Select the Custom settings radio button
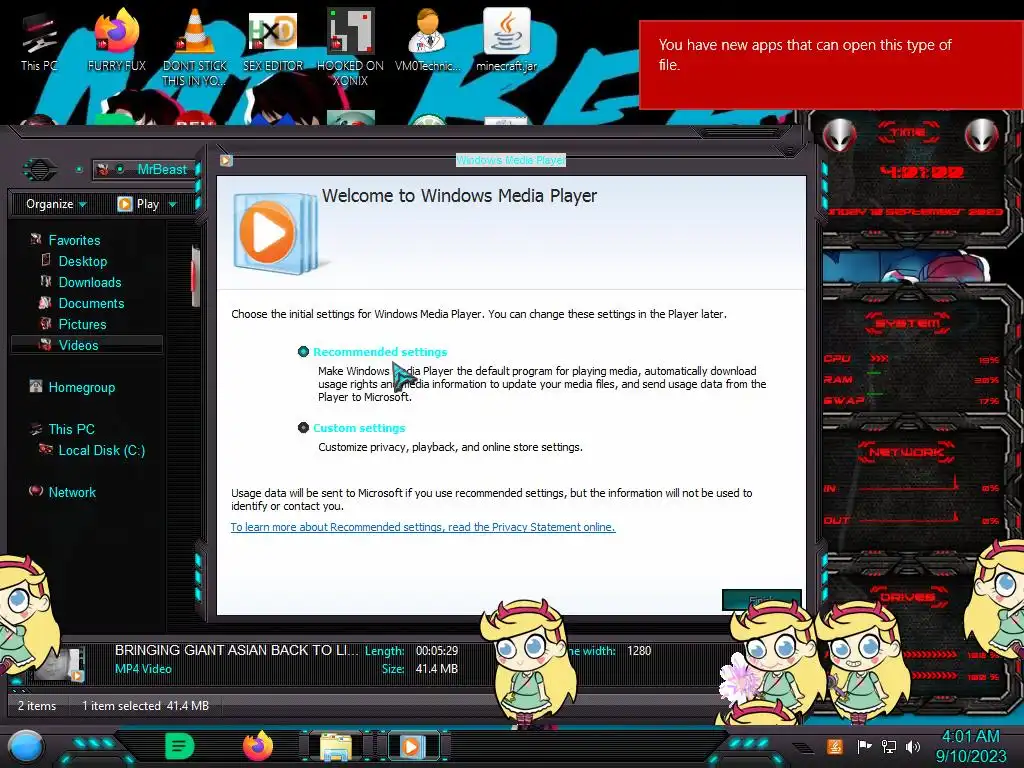 coord(303,428)
